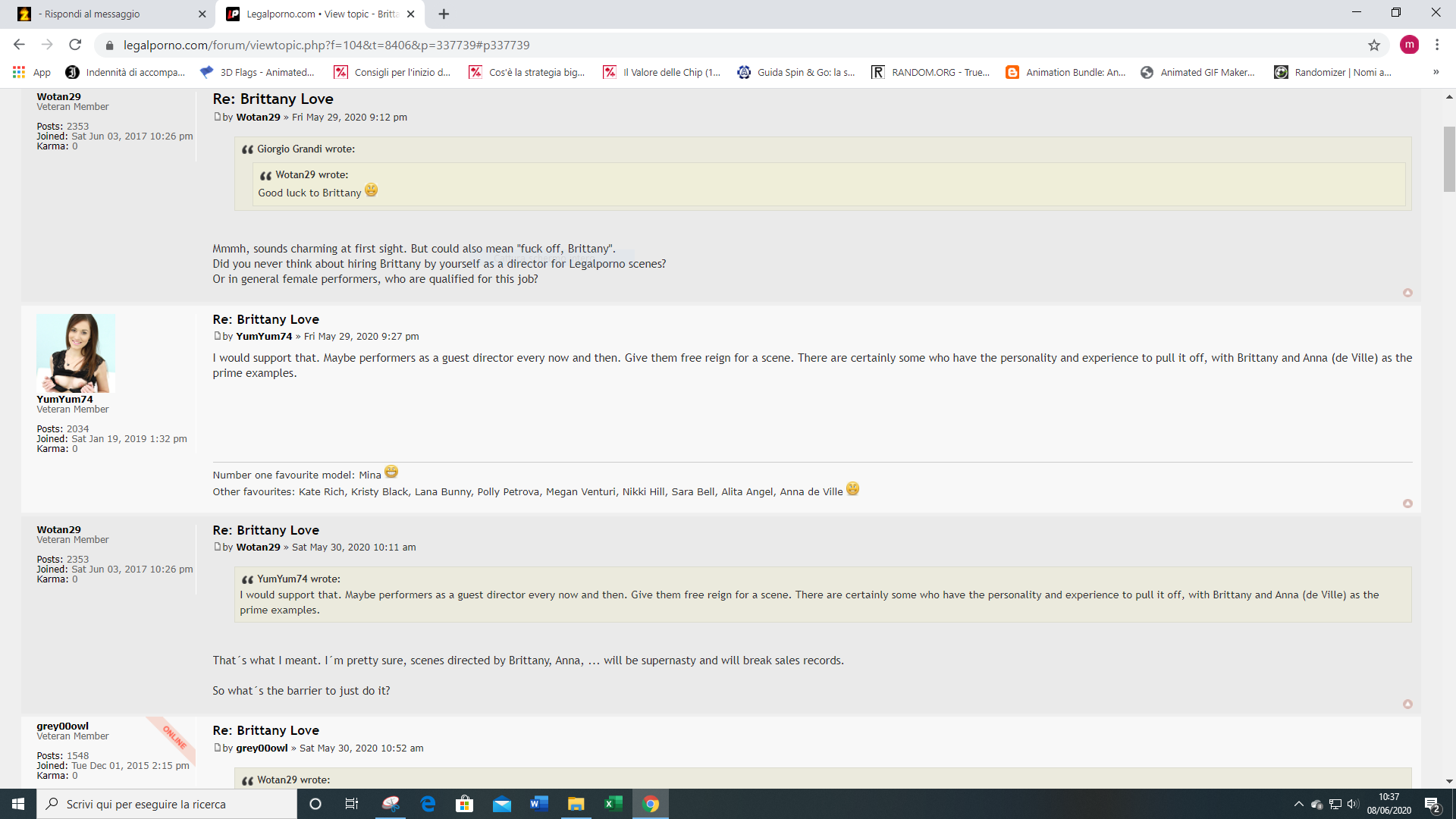Close the Legalporno.com View topic tab
1456x819 pixels.
tap(410, 14)
